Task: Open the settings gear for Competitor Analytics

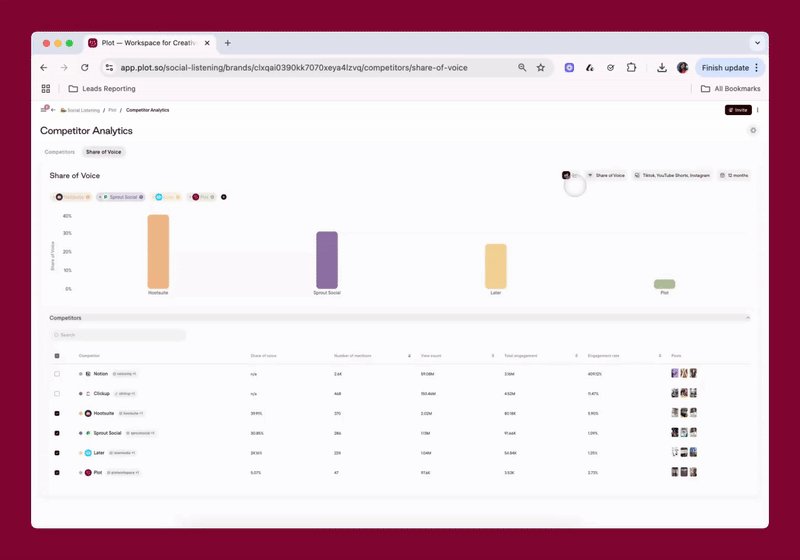Action: 753,131
